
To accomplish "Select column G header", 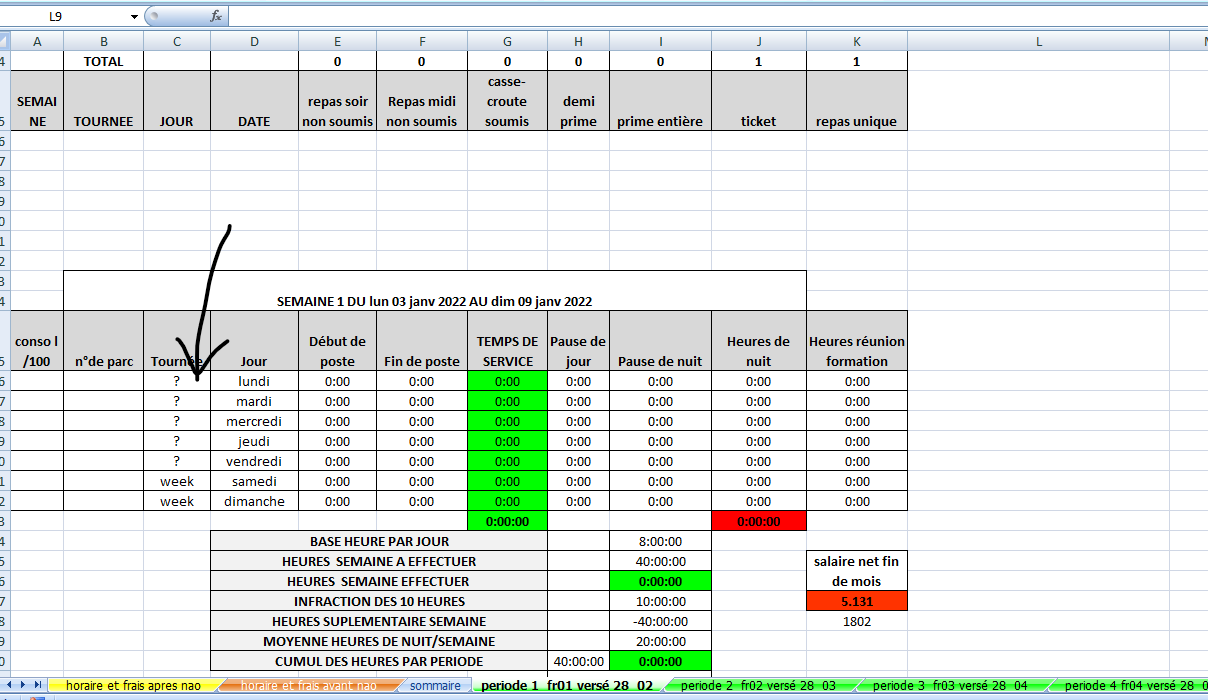I will pos(507,41).
